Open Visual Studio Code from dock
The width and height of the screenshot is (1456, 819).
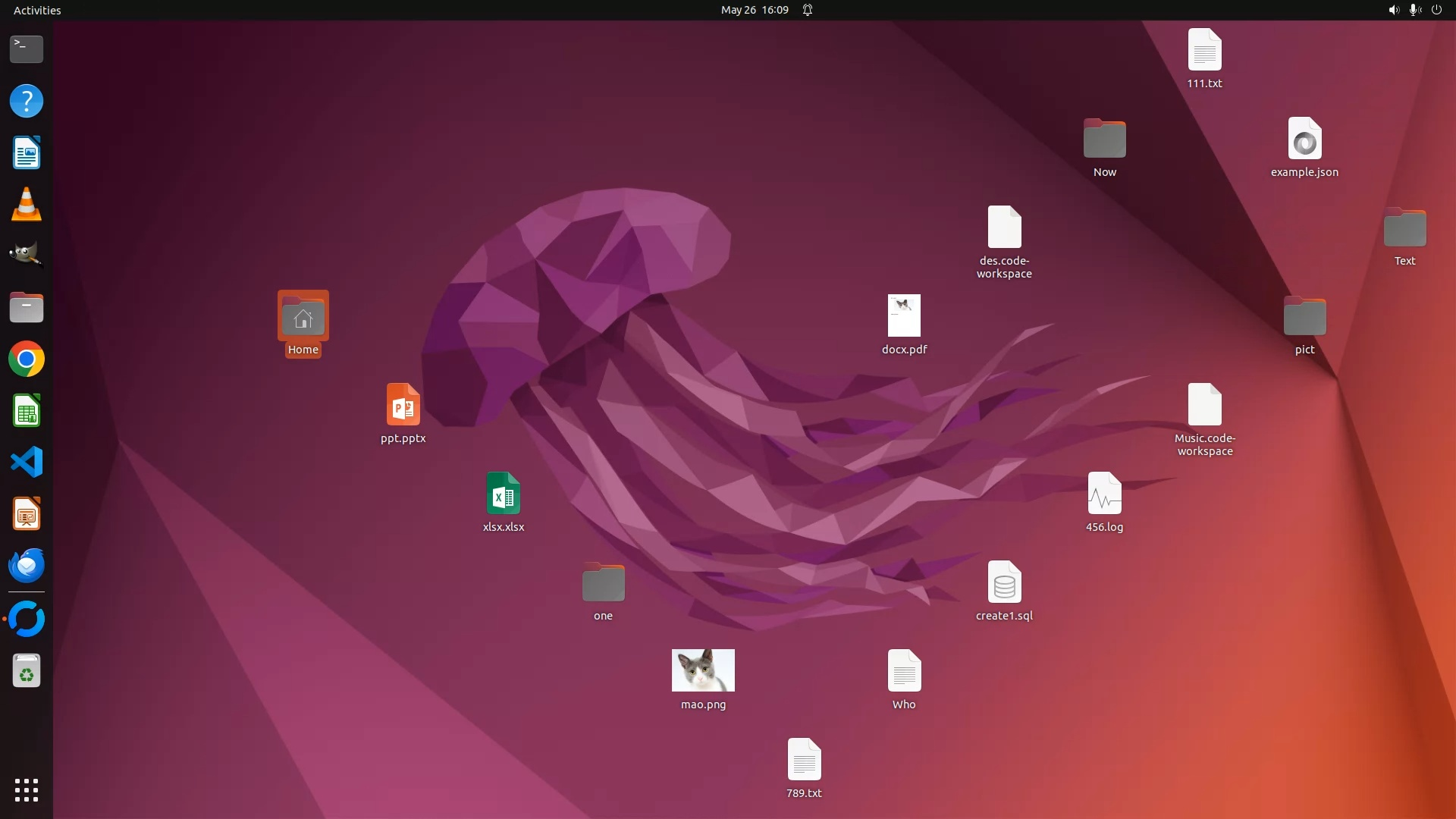pyautogui.click(x=27, y=462)
